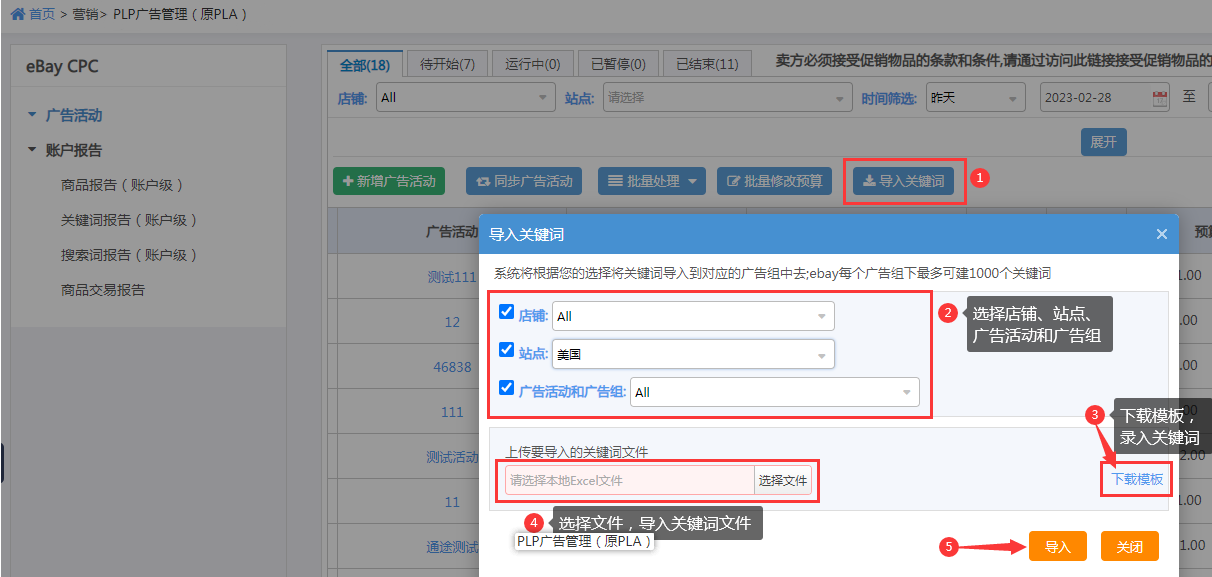Click the 导入关键词 button
Screen dimensions: 1212x577
click(x=904, y=181)
